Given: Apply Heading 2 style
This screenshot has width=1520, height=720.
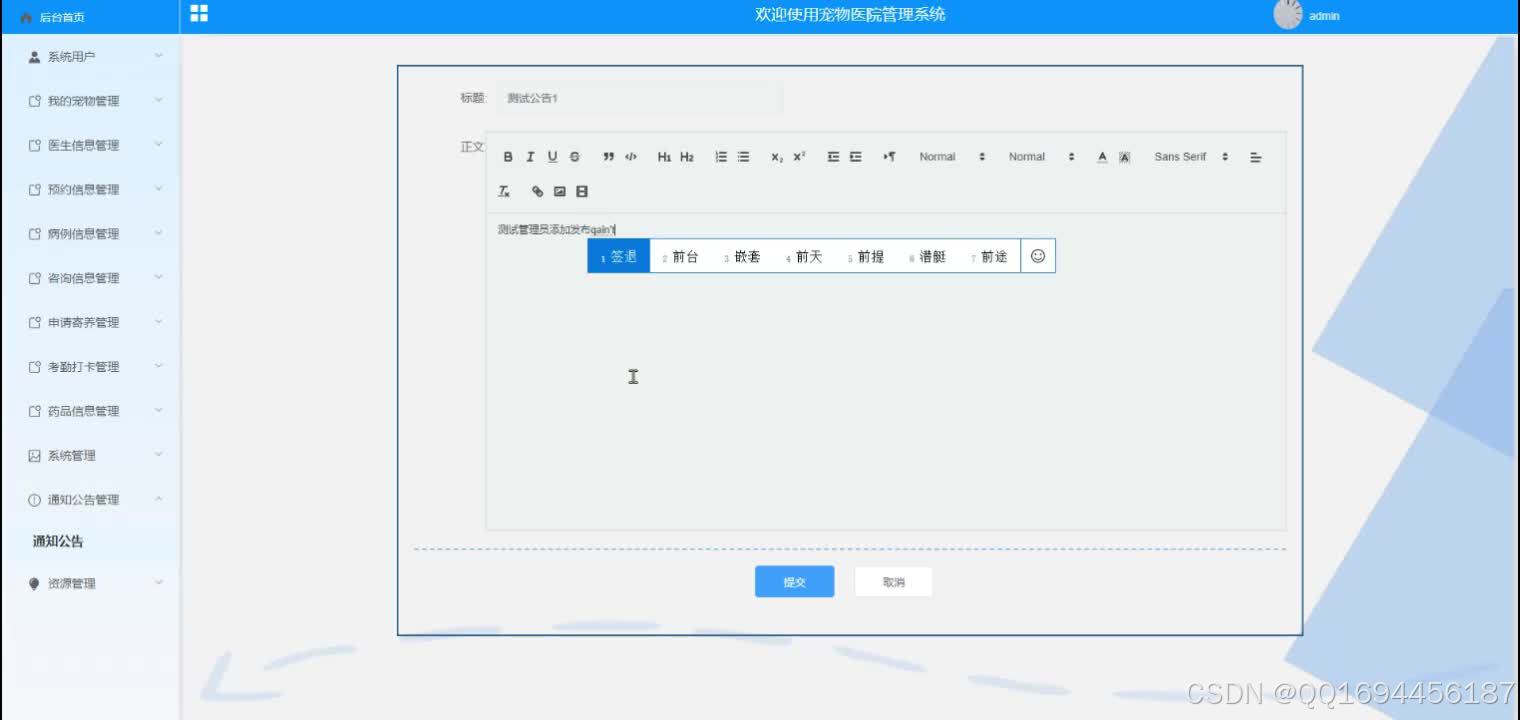Looking at the screenshot, I should pyautogui.click(x=687, y=157).
